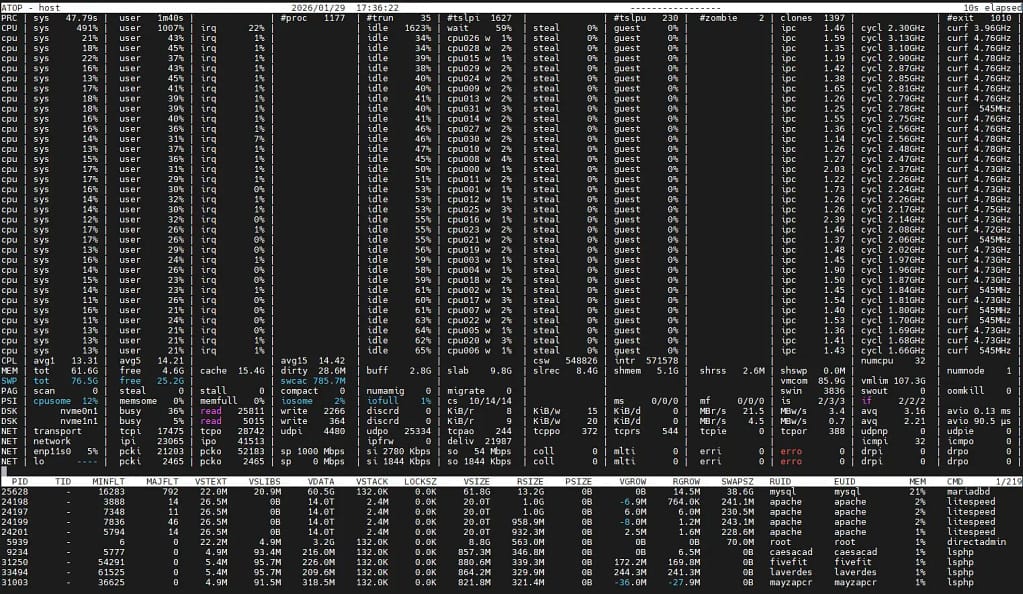The image size is (1023, 594).
Task: Click the nvme0n1 disk name
Action: click(x=79, y=411)
